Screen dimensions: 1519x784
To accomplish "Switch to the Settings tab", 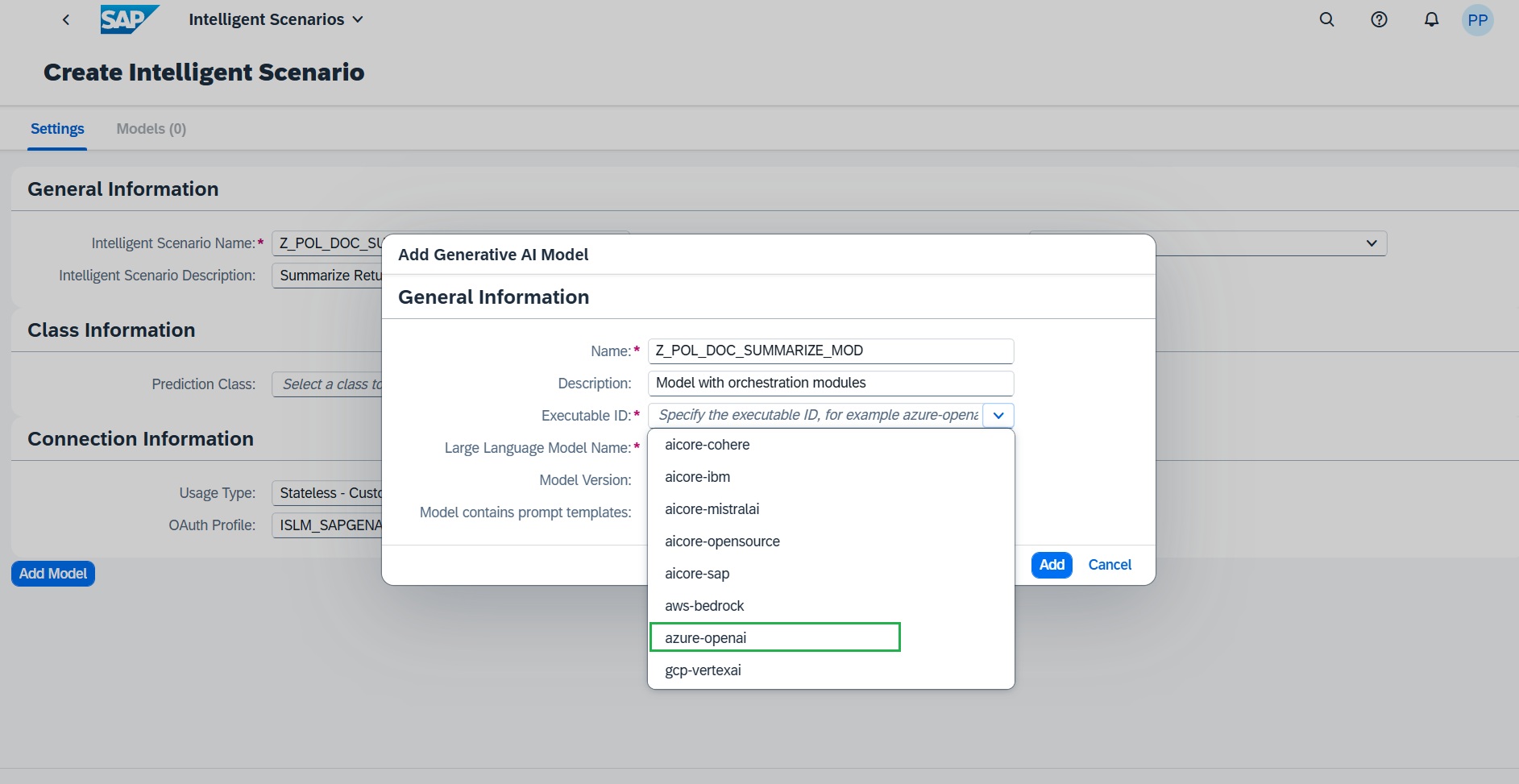I will [57, 129].
